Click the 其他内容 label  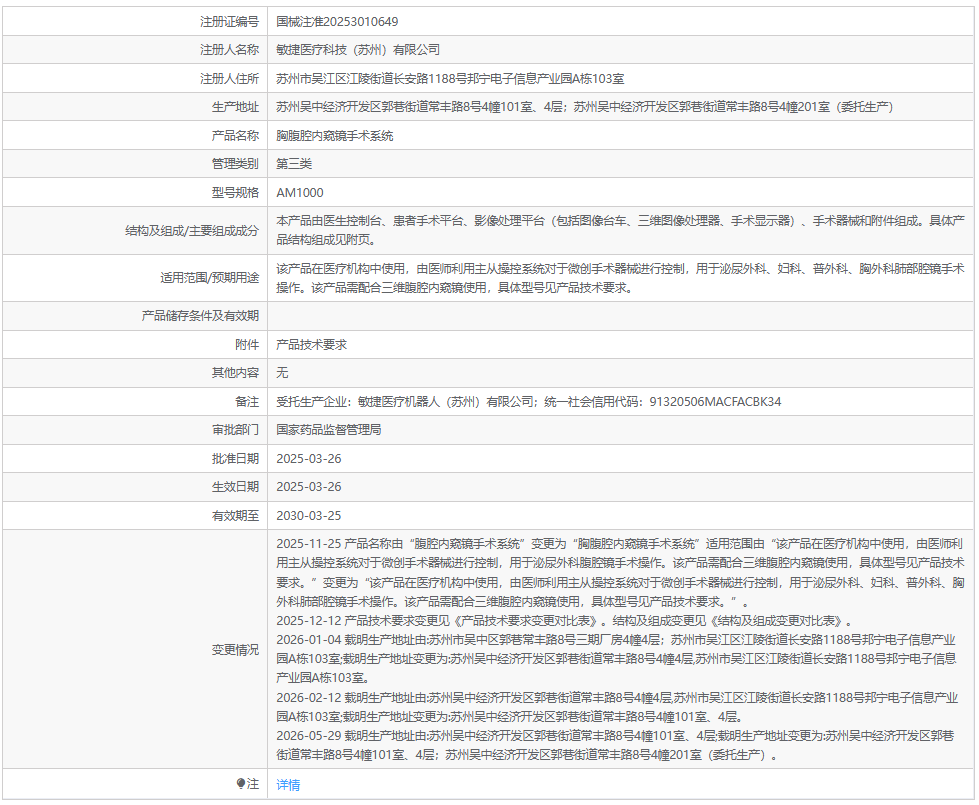pos(235,373)
